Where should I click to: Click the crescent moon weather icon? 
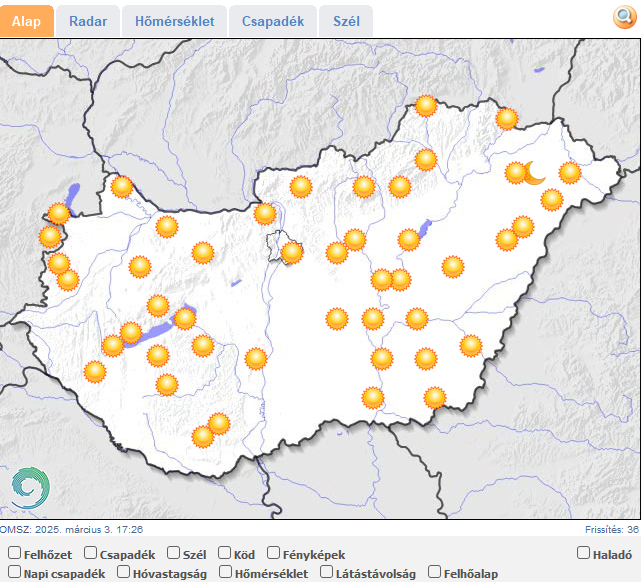pyautogui.click(x=535, y=174)
